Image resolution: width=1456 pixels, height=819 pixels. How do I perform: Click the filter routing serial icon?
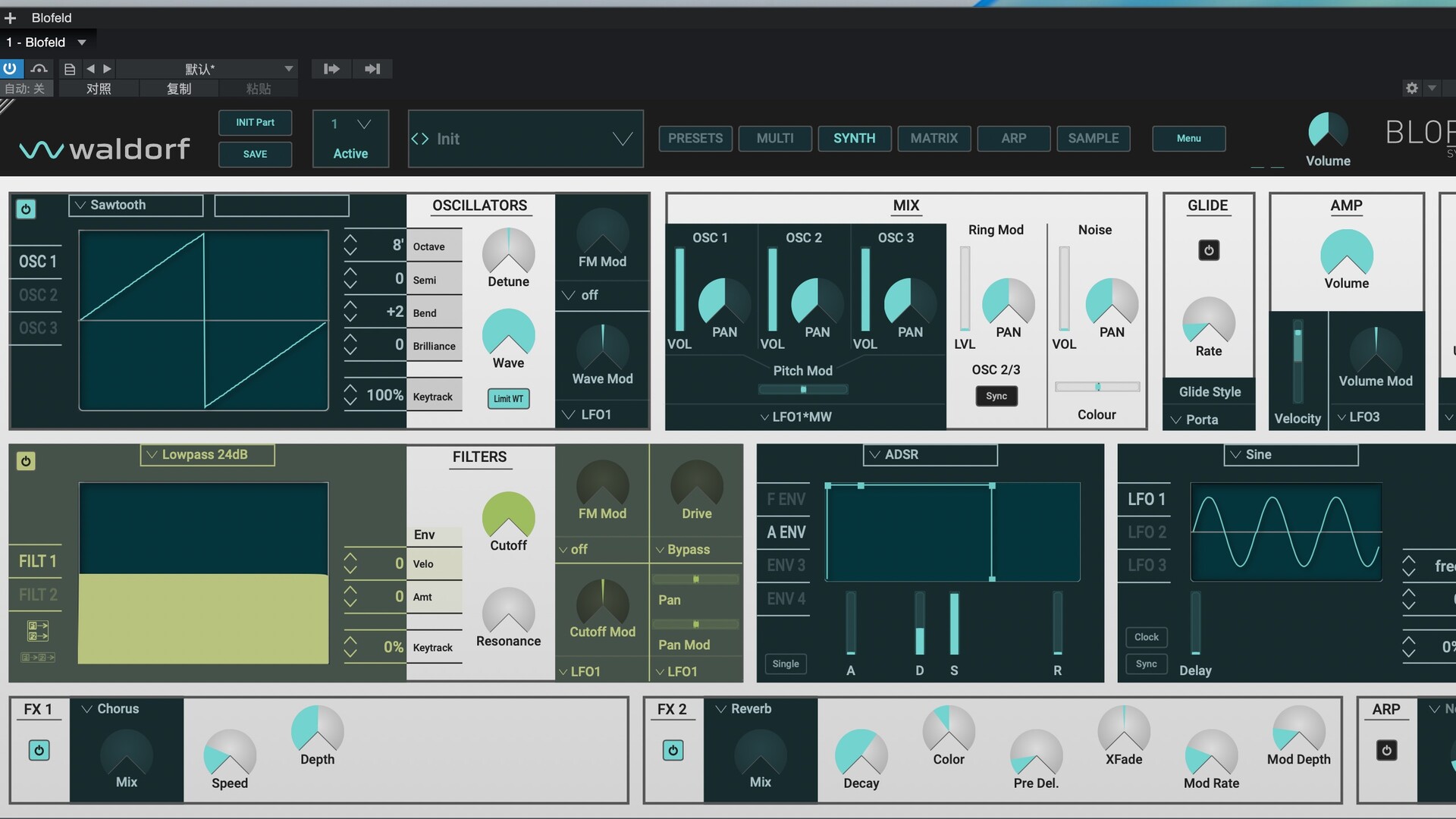click(x=38, y=657)
